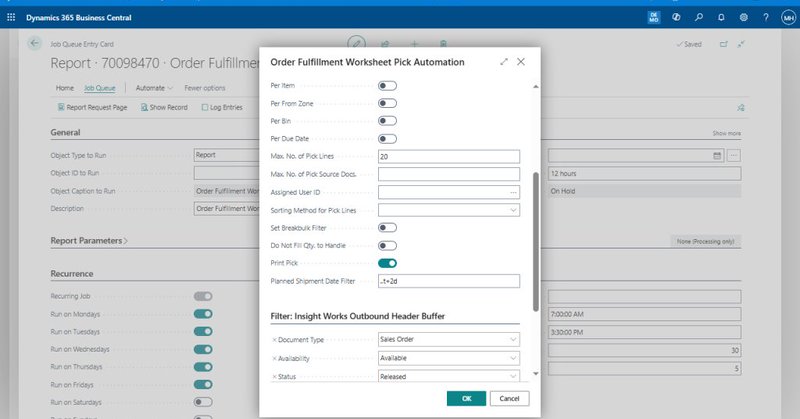800x419 pixels.
Task: Open the search magnifier in top bar
Action: point(698,17)
